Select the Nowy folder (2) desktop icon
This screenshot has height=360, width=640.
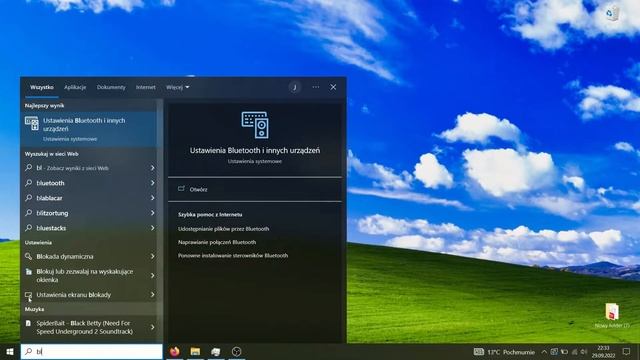point(612,316)
